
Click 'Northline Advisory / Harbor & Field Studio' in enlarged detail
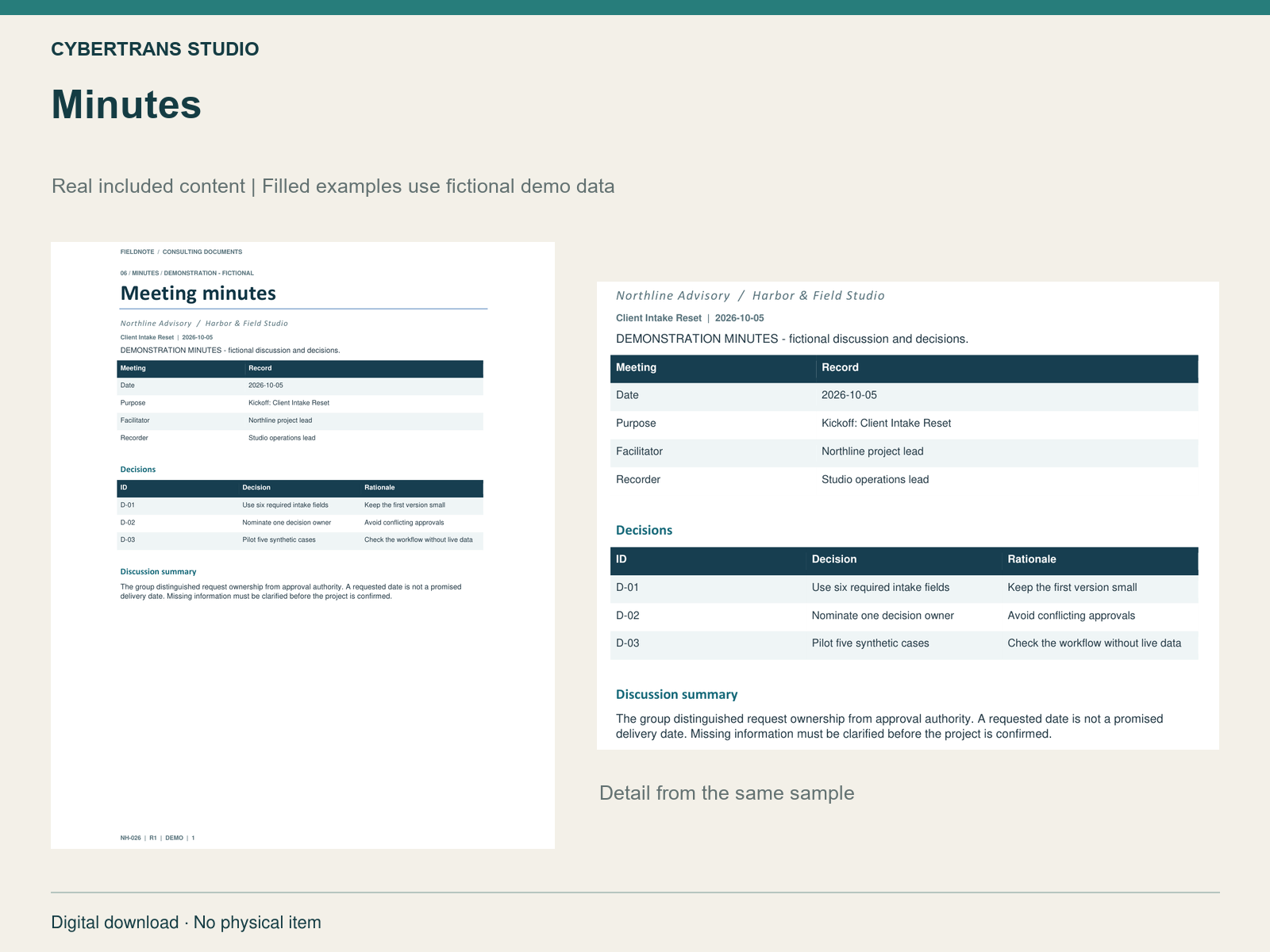[x=750, y=296]
